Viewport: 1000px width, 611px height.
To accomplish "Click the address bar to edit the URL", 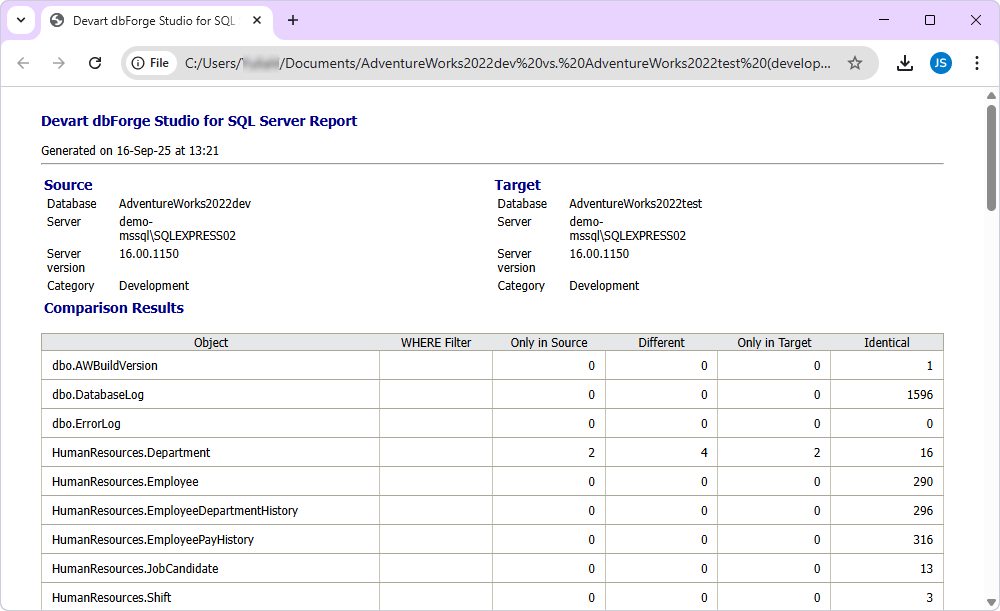I will pos(450,62).
